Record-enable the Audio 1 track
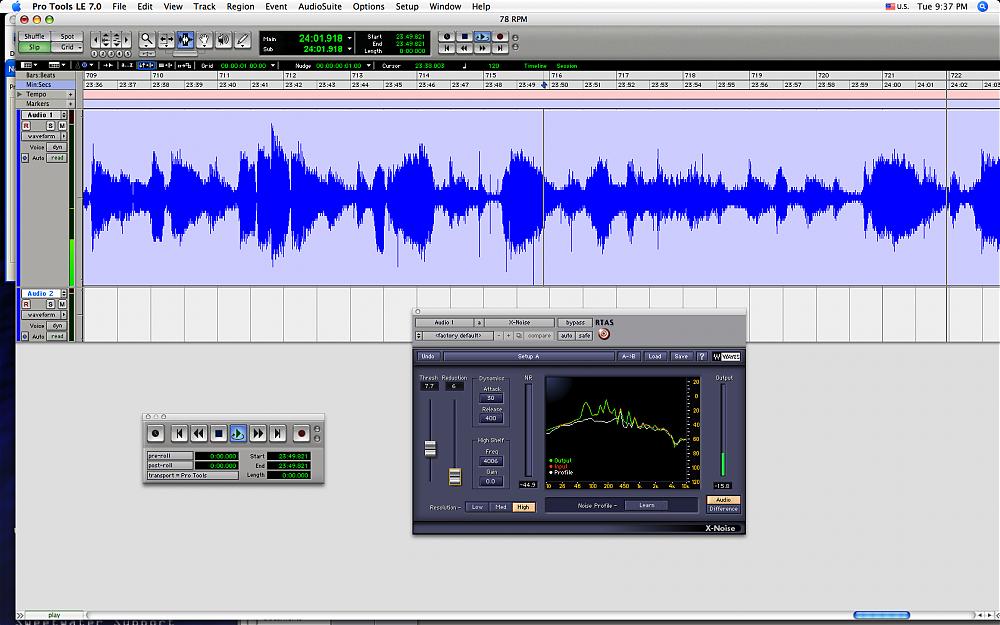The width and height of the screenshot is (1000, 625). coord(26,126)
